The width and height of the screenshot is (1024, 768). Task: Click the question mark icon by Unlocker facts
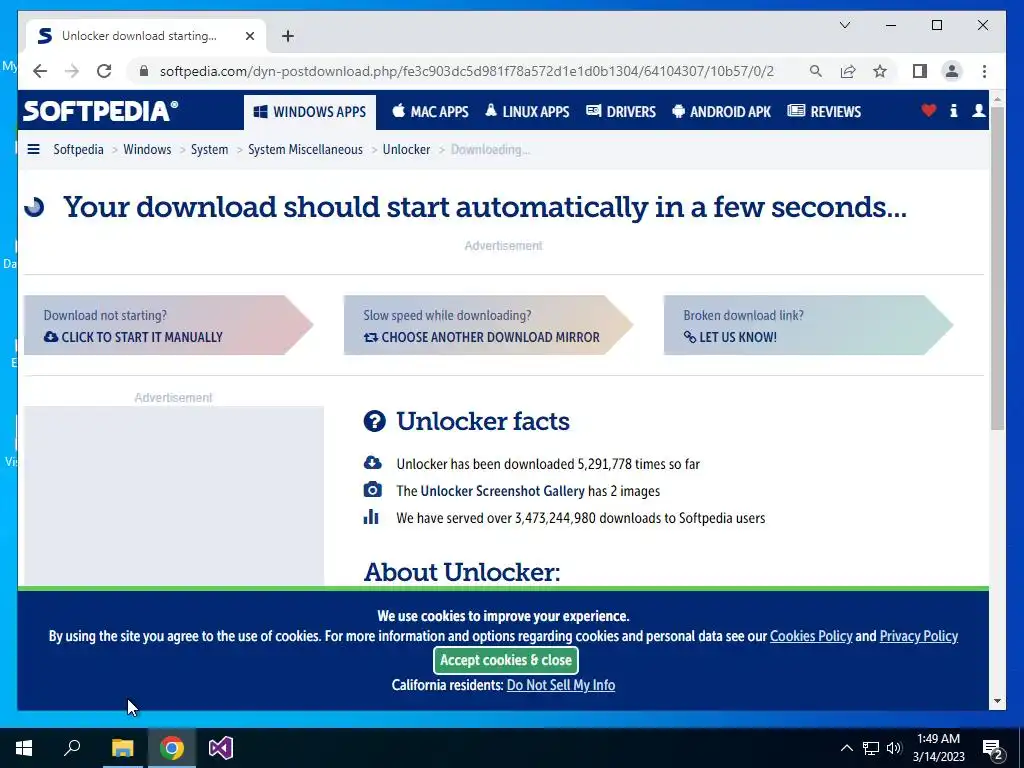pyautogui.click(x=374, y=421)
